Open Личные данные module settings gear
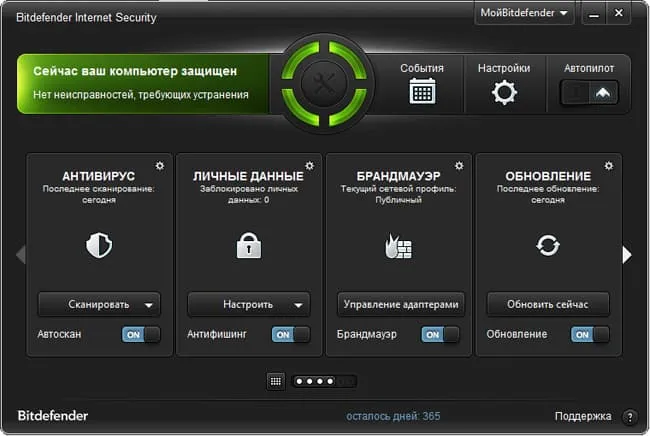Screen dimensions: 650x436 [x=309, y=166]
